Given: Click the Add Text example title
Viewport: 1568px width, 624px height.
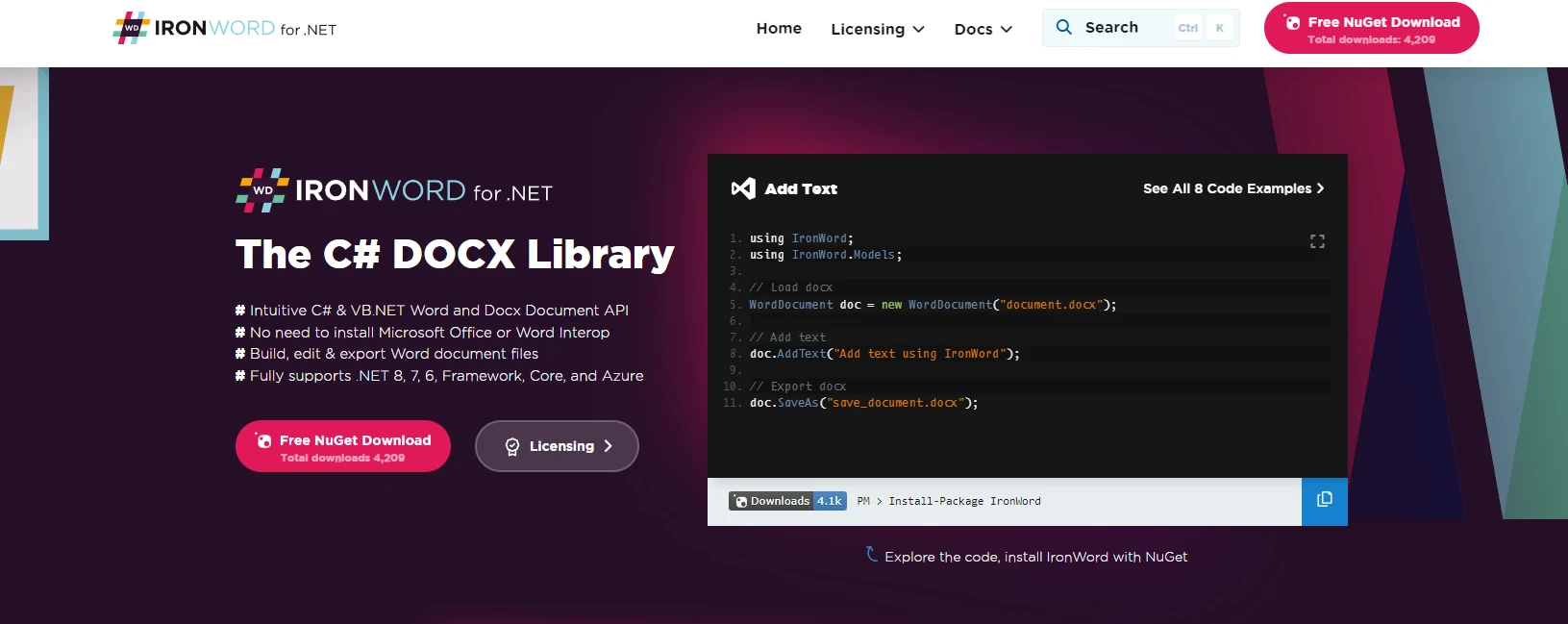Looking at the screenshot, I should pyautogui.click(x=801, y=188).
